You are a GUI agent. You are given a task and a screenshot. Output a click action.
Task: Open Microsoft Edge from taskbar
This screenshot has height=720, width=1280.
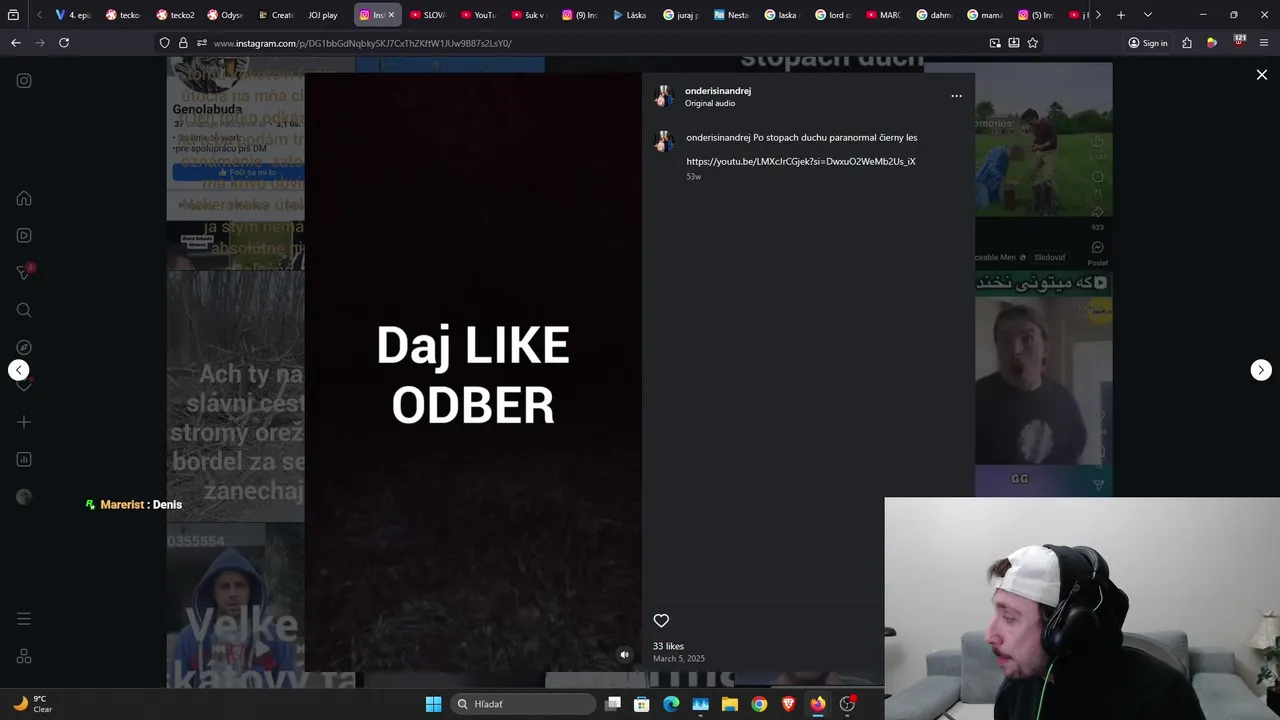671,704
